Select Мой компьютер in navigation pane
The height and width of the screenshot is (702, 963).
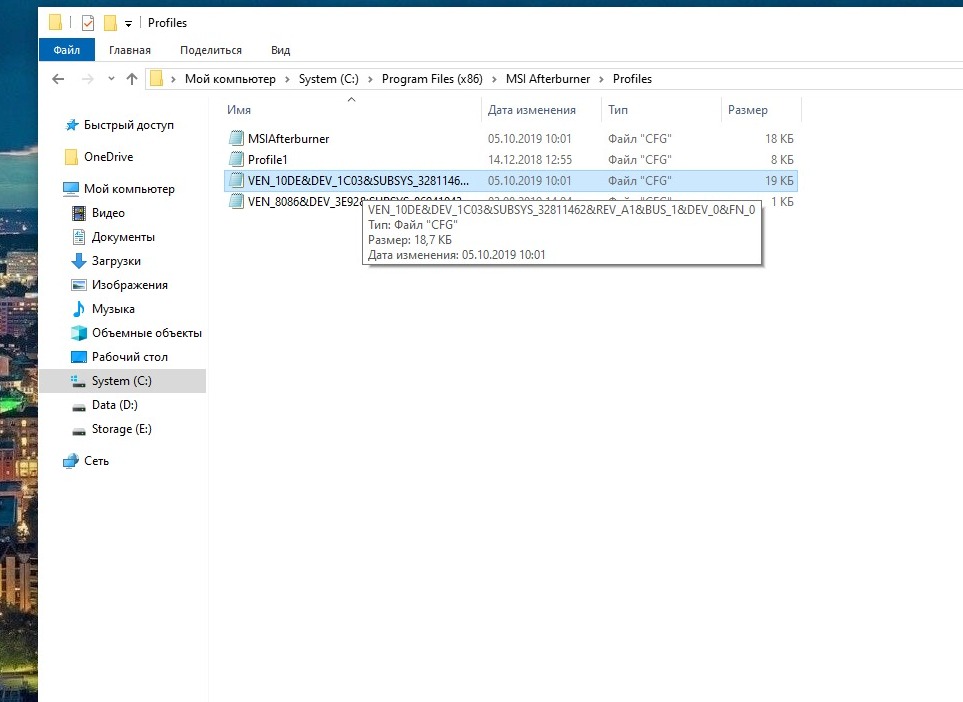(129, 189)
